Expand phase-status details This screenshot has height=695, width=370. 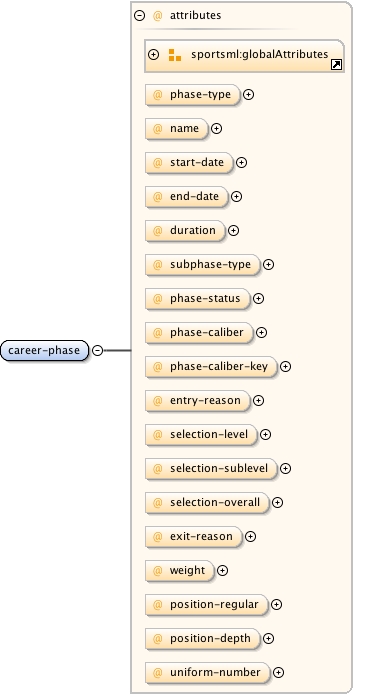point(258,299)
